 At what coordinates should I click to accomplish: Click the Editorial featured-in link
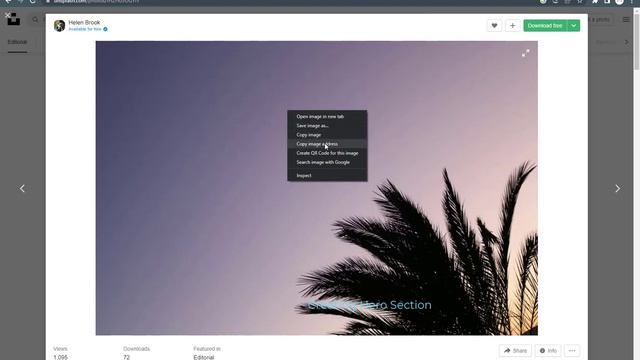point(204,357)
